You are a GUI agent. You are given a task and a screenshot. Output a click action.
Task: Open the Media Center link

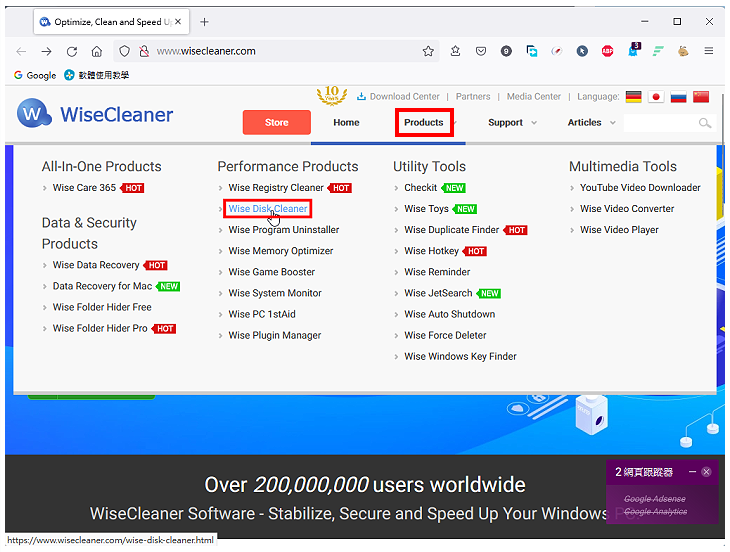(x=534, y=96)
